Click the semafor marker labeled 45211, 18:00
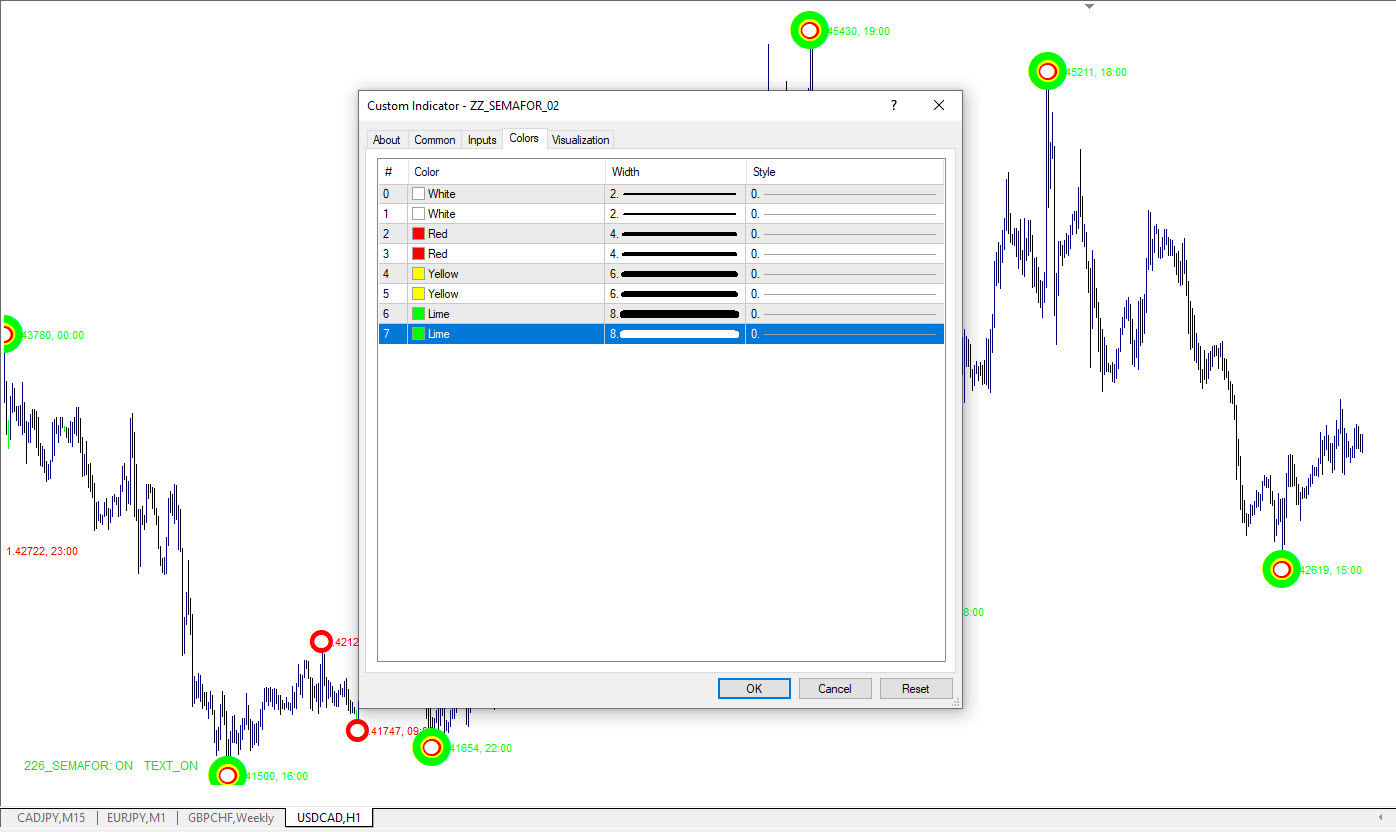 tap(1047, 71)
